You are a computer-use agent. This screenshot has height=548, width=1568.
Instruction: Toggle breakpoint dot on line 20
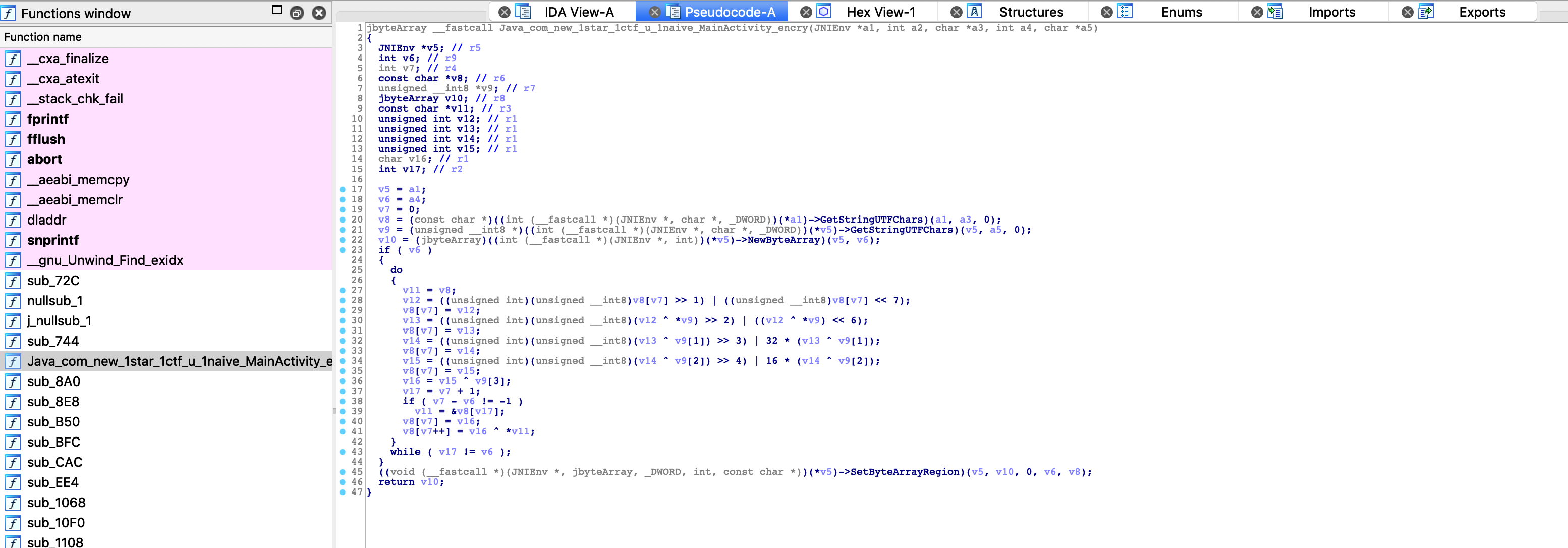(343, 220)
